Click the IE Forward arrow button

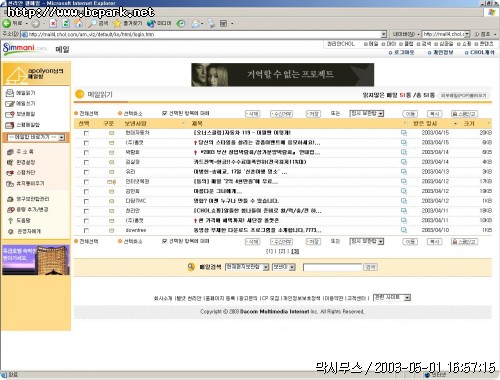(x=35, y=23)
